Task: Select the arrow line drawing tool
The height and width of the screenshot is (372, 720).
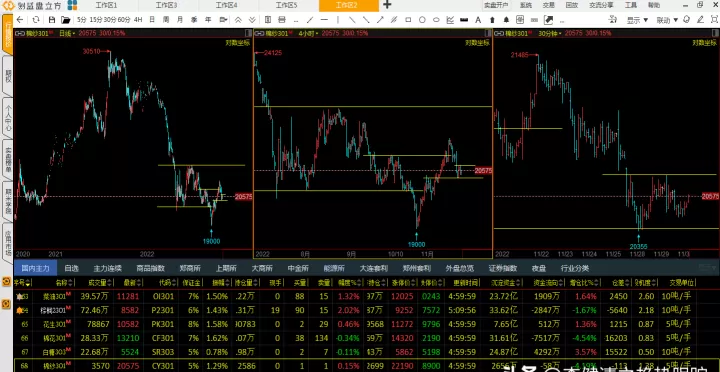Action: coord(380,20)
